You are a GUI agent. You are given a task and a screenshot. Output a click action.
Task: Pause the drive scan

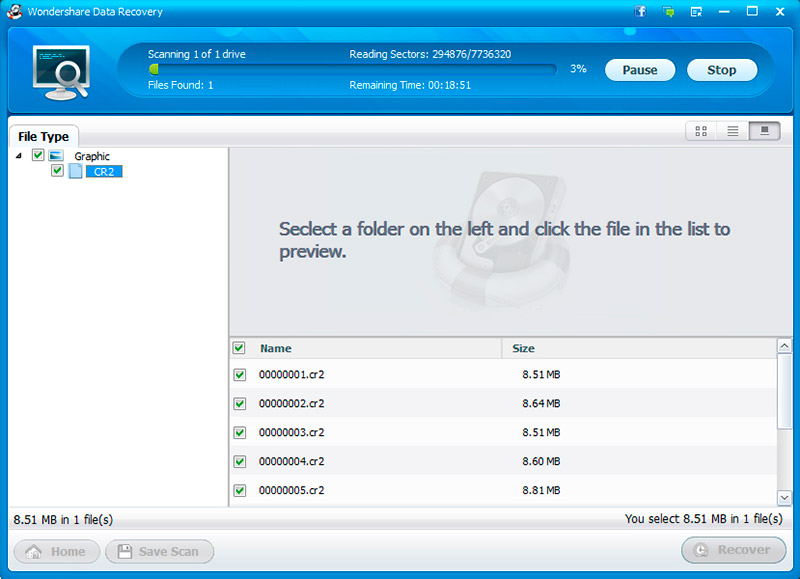639,70
